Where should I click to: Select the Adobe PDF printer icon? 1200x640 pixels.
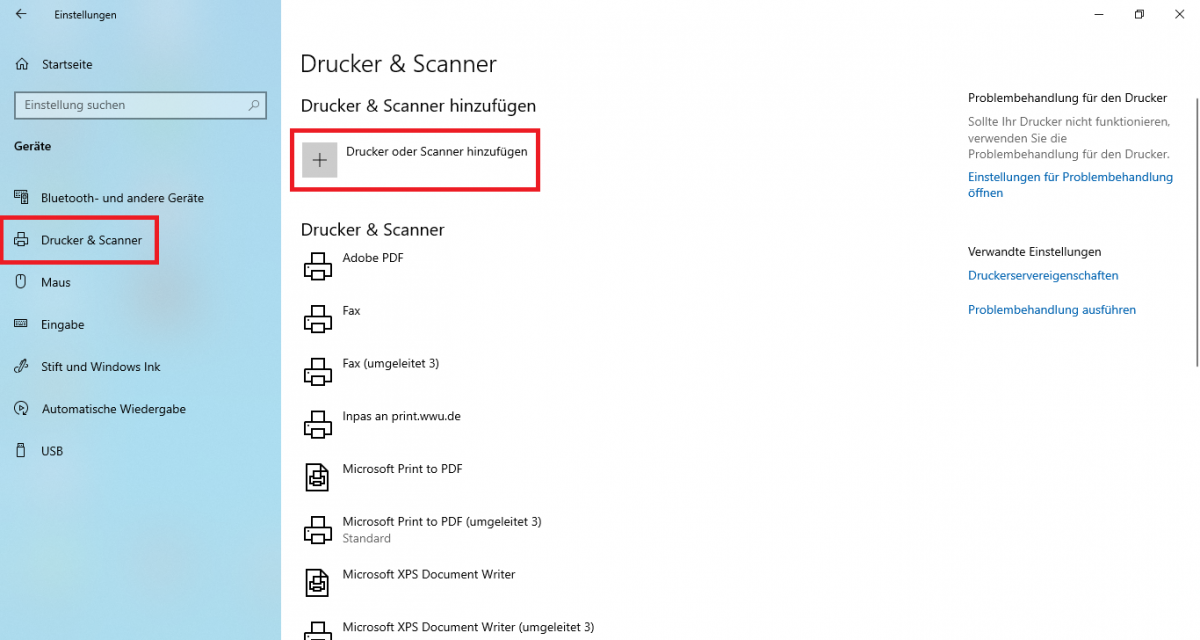[x=318, y=266]
